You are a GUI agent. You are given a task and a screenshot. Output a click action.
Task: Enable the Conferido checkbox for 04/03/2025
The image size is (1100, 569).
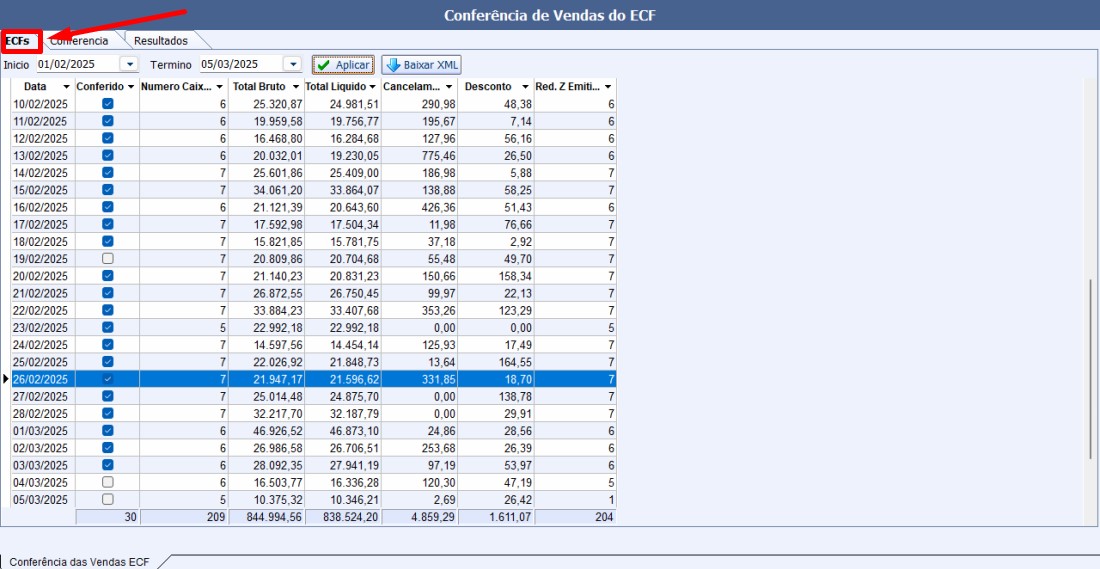[x=107, y=482]
